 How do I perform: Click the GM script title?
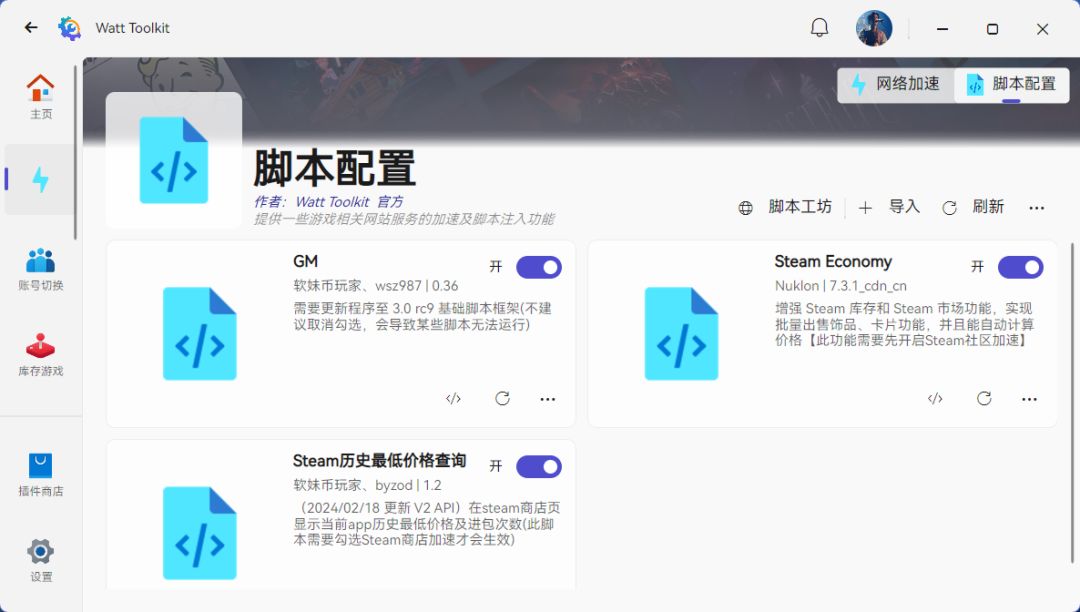click(305, 262)
